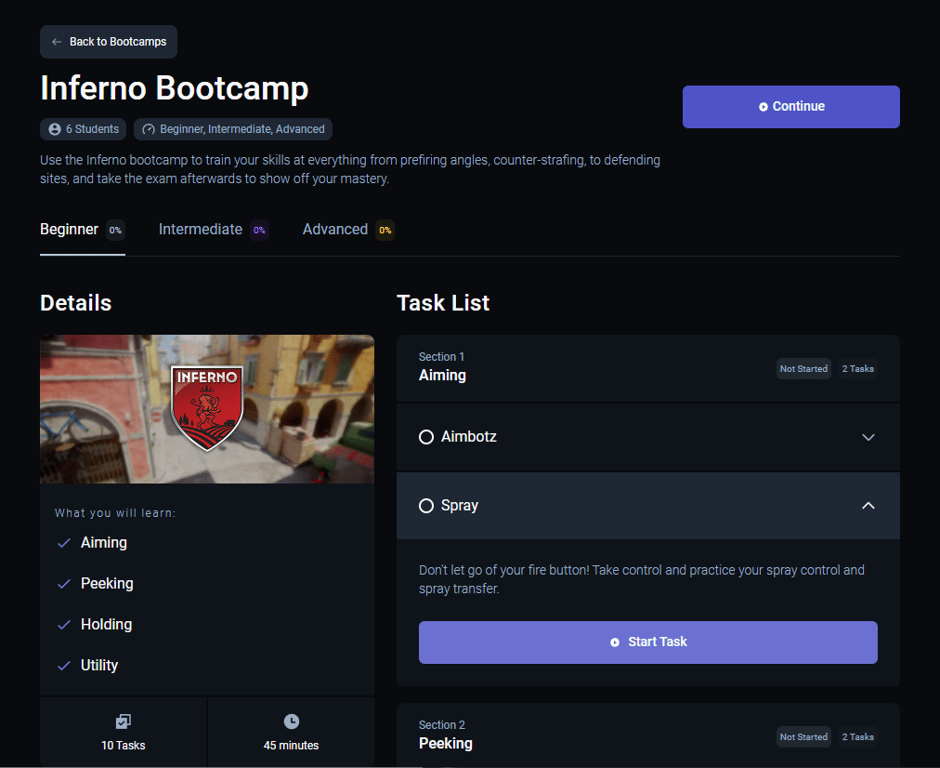Click the play icon in Start Task
940x768 pixels.
pyautogui.click(x=614, y=642)
